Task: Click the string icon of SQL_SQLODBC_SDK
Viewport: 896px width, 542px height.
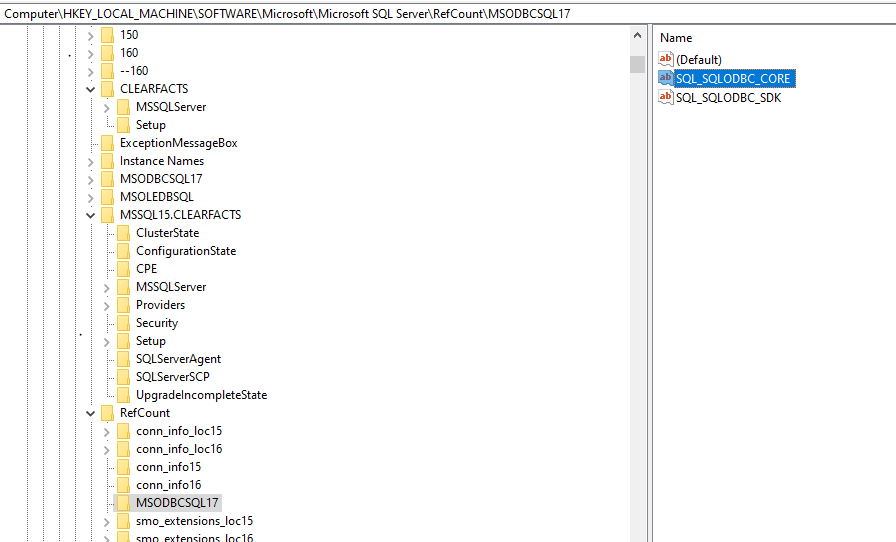Action: [666, 97]
